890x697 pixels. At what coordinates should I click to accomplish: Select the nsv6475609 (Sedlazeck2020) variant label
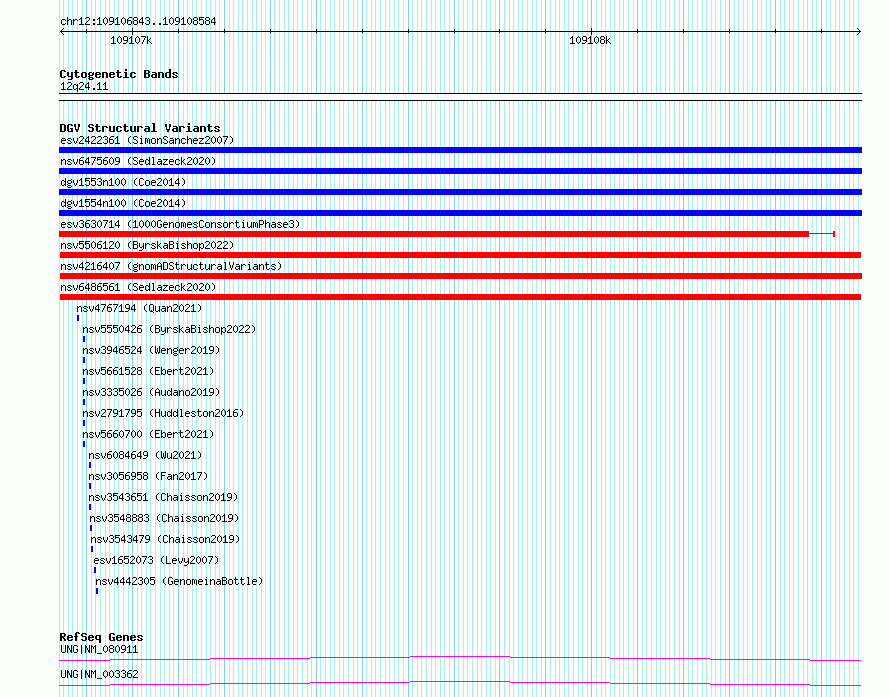(x=138, y=161)
